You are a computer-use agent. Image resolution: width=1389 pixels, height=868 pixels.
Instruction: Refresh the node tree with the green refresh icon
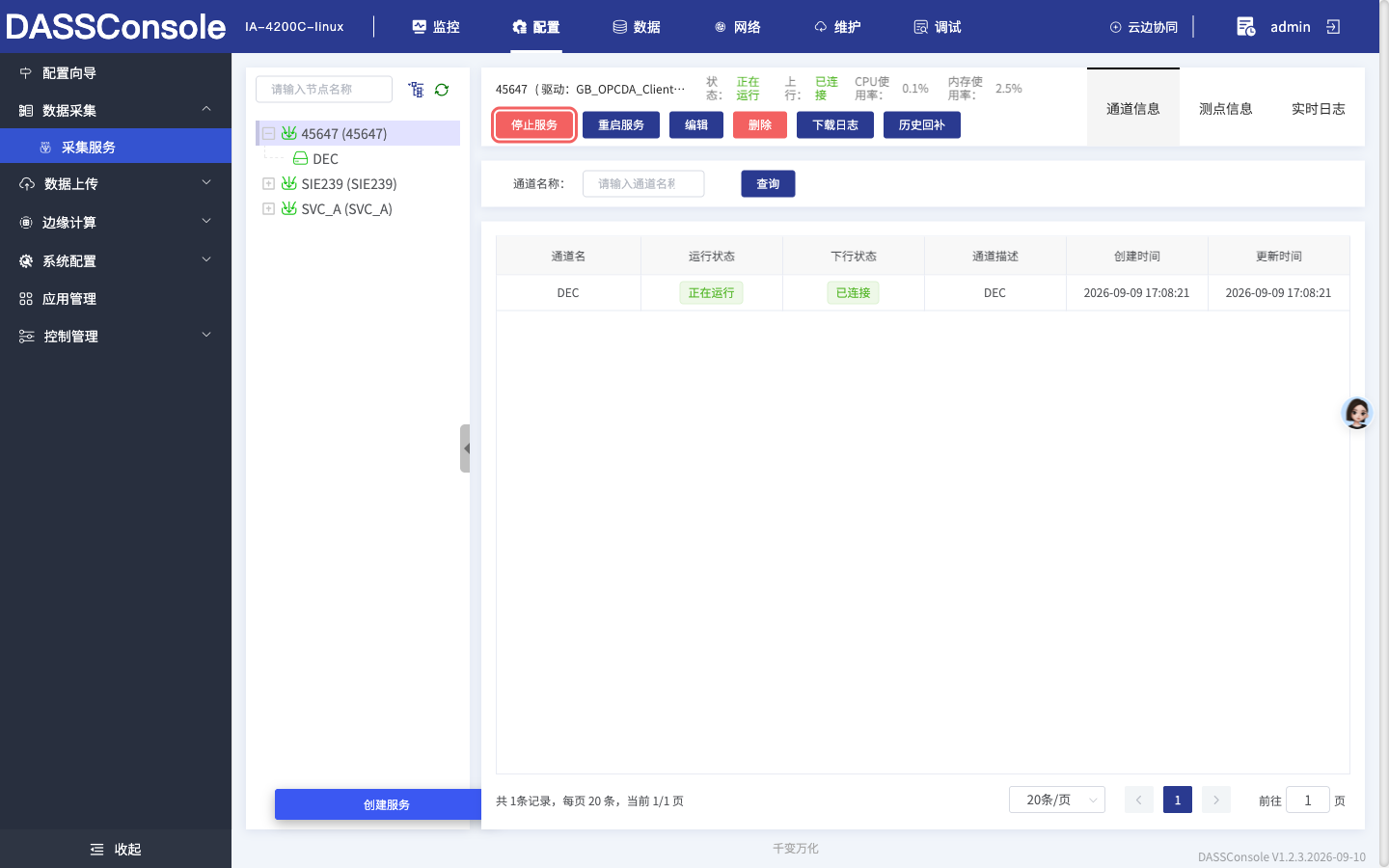pyautogui.click(x=442, y=90)
